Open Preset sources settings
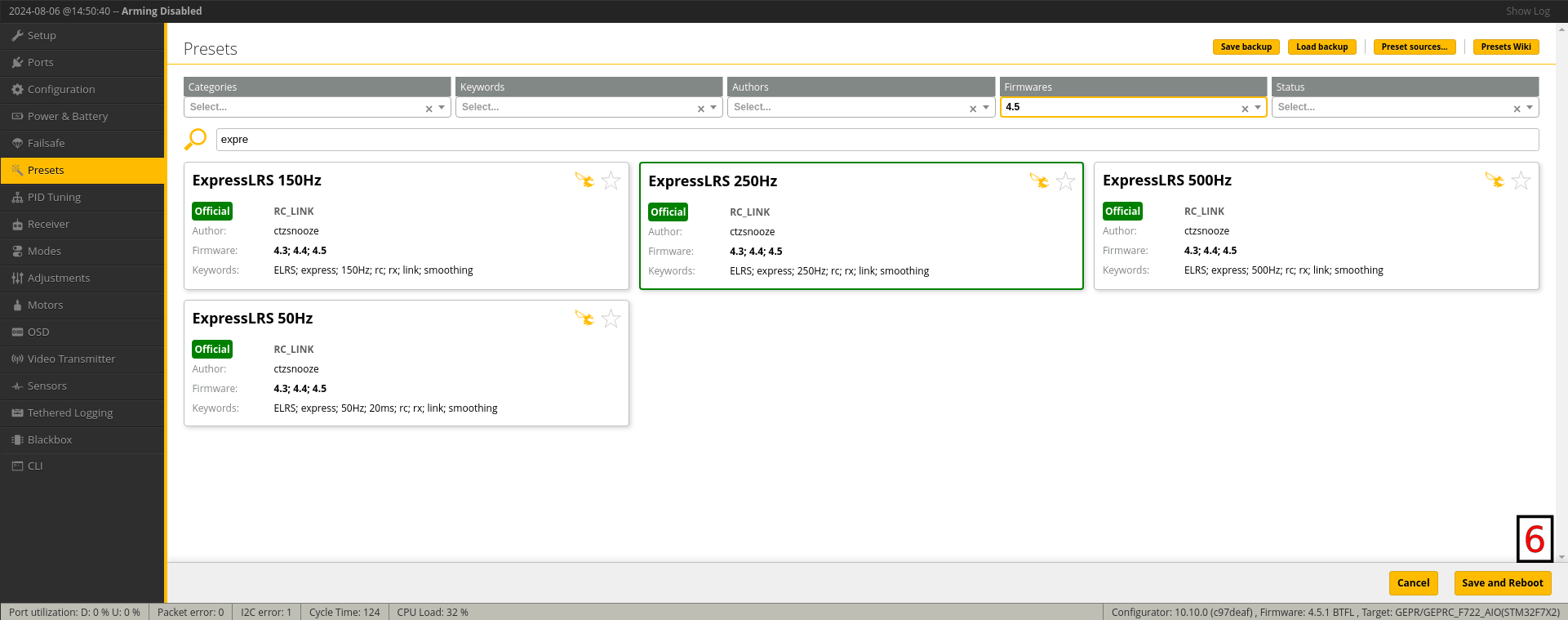This screenshot has width=1568, height=620. tap(1414, 47)
